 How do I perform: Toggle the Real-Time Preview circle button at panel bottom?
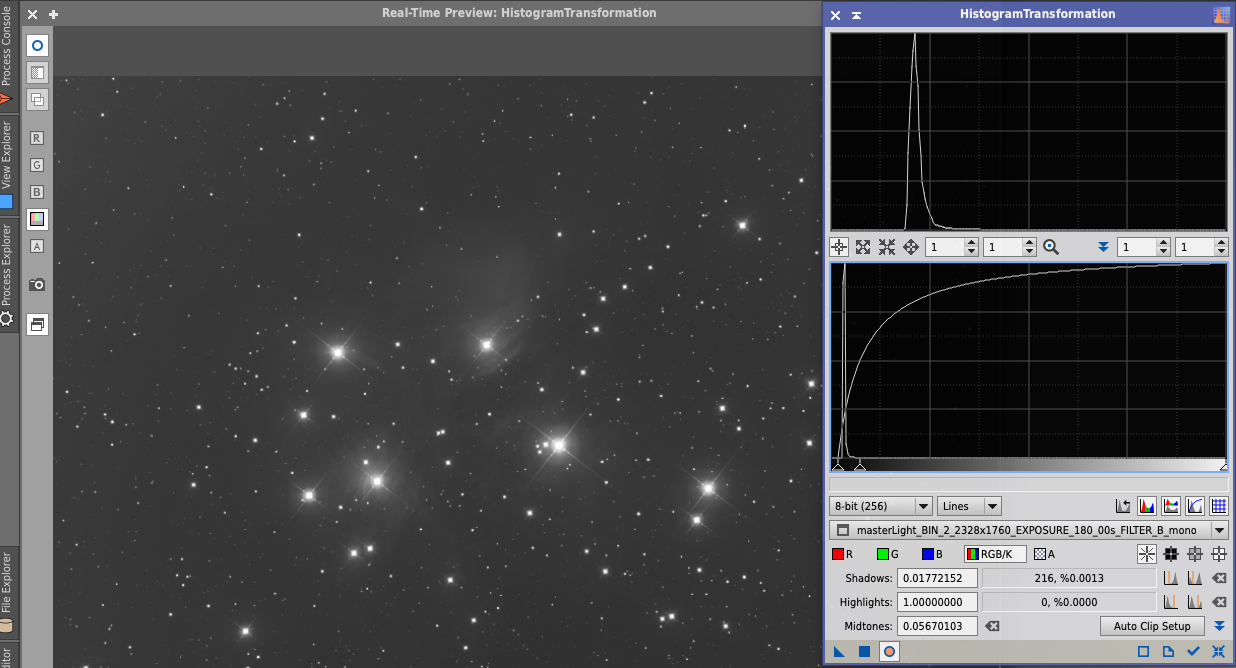point(889,652)
